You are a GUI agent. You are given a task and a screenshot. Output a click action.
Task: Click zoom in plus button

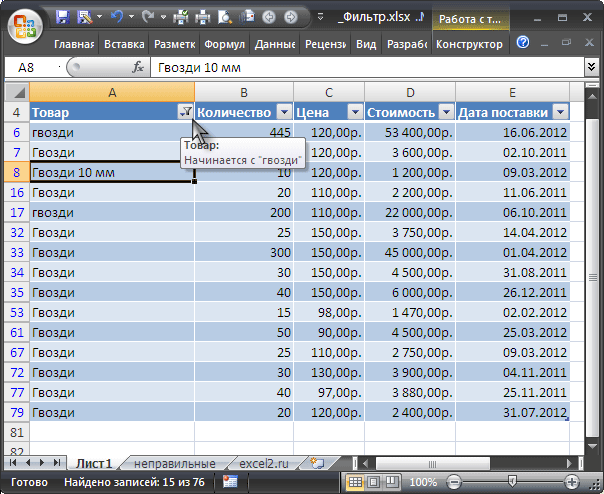click(571, 482)
